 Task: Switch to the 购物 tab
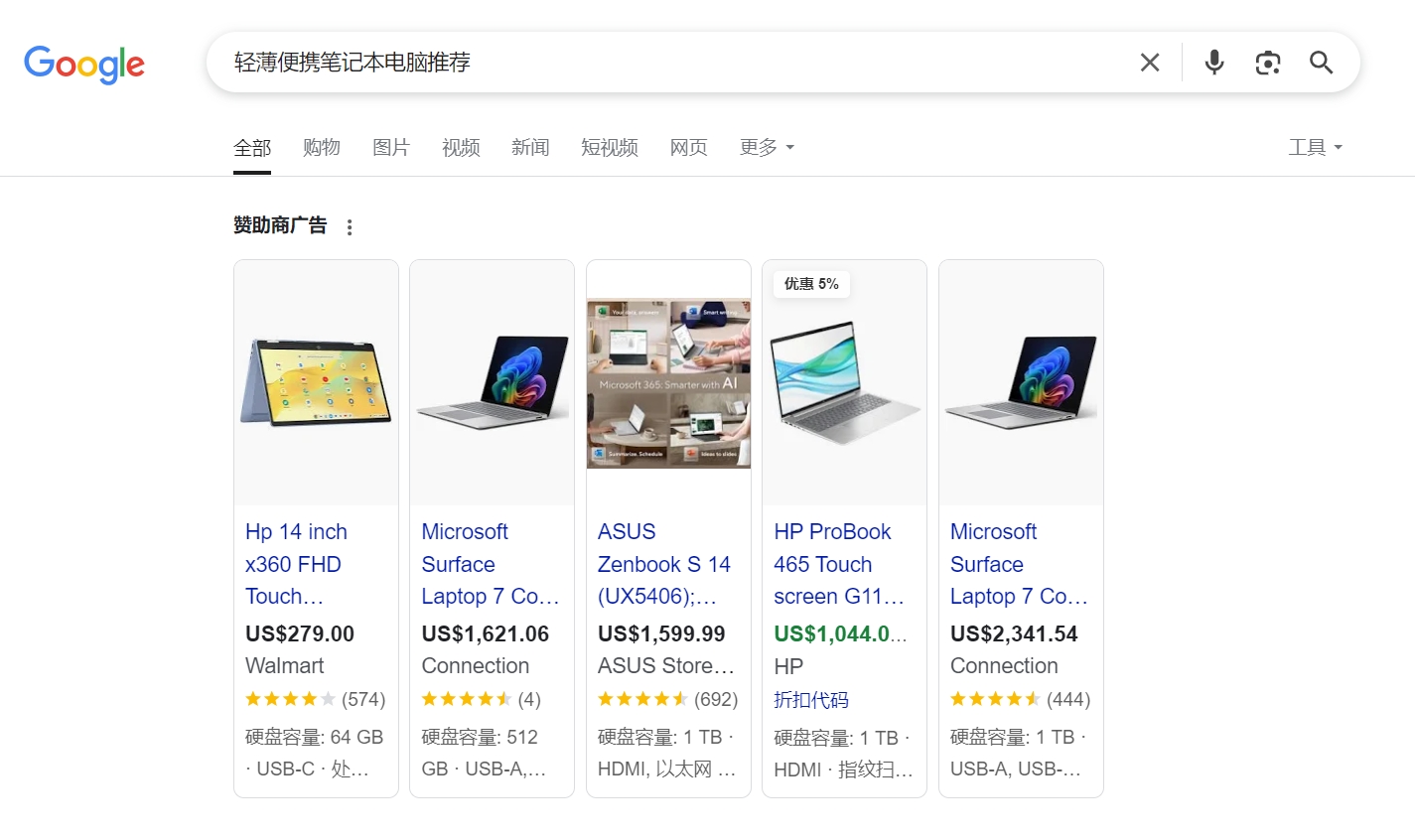322,148
